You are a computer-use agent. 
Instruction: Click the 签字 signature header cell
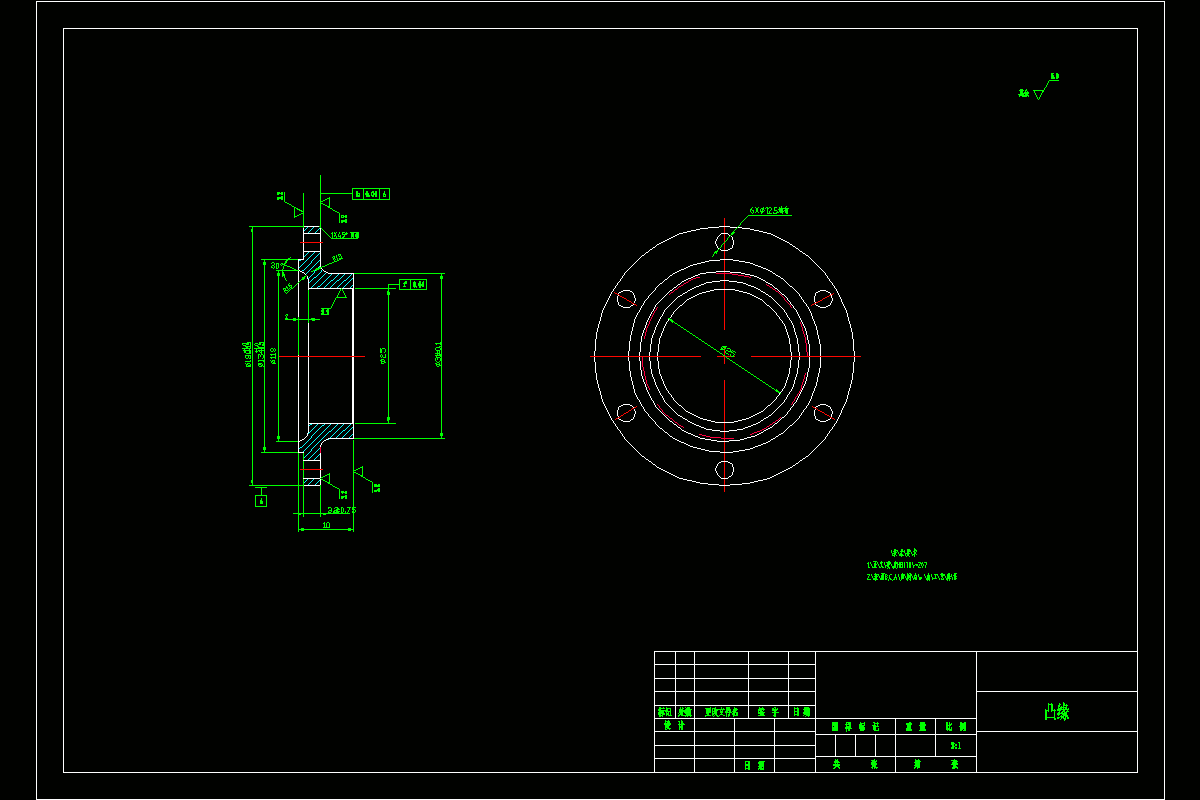[x=768, y=712]
